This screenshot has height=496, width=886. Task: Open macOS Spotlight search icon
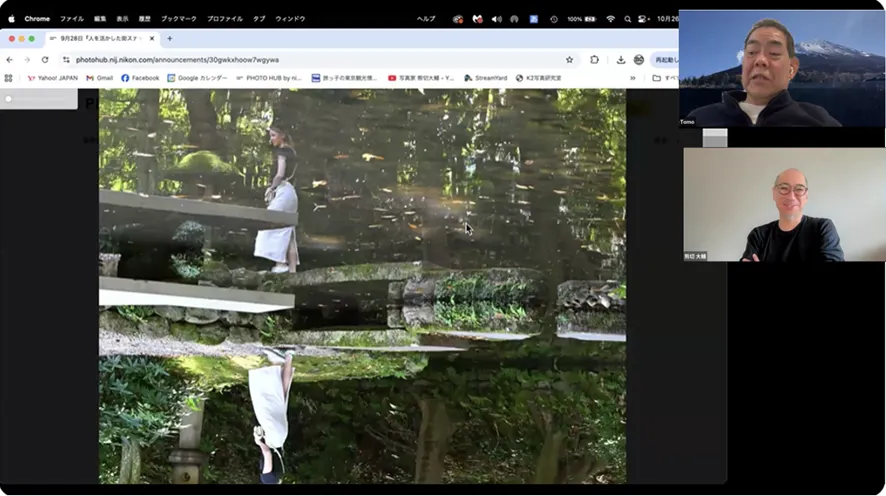point(627,18)
